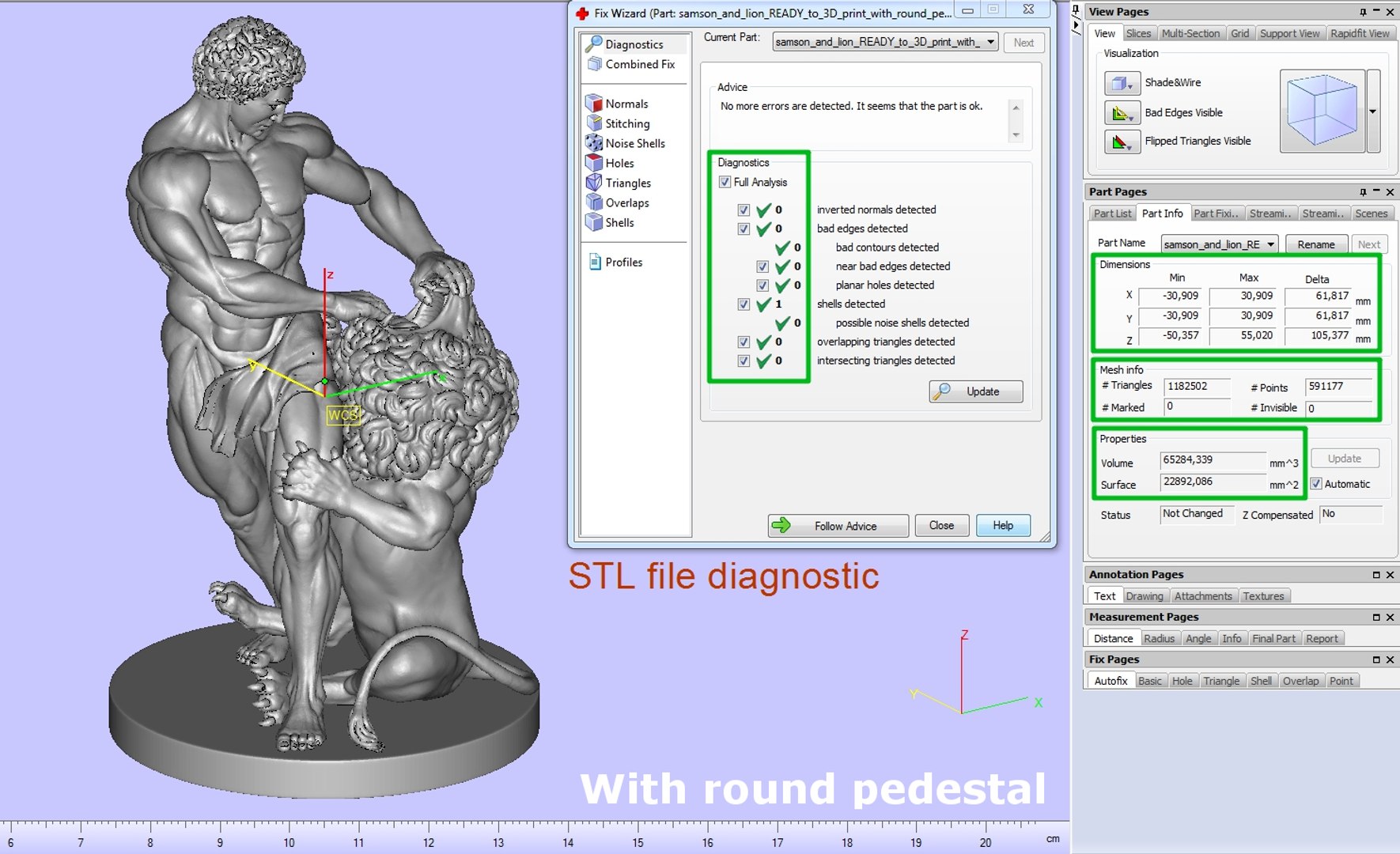The height and width of the screenshot is (854, 1400).
Task: Open the Stitching fix step
Action: (627, 123)
